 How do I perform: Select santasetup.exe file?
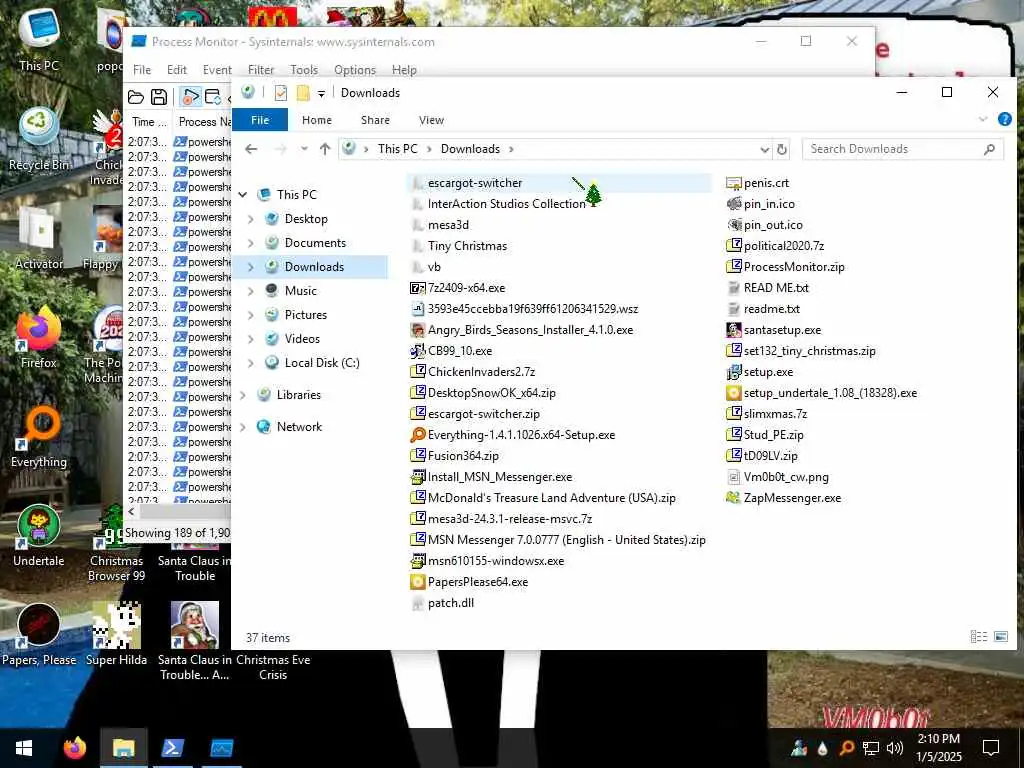click(x=782, y=330)
